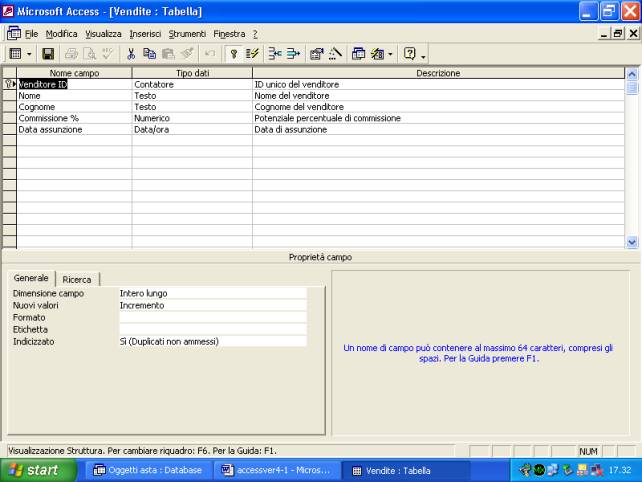This screenshot has width=642, height=482.
Task: Open the Indexes toolbar icon
Action: point(252,54)
